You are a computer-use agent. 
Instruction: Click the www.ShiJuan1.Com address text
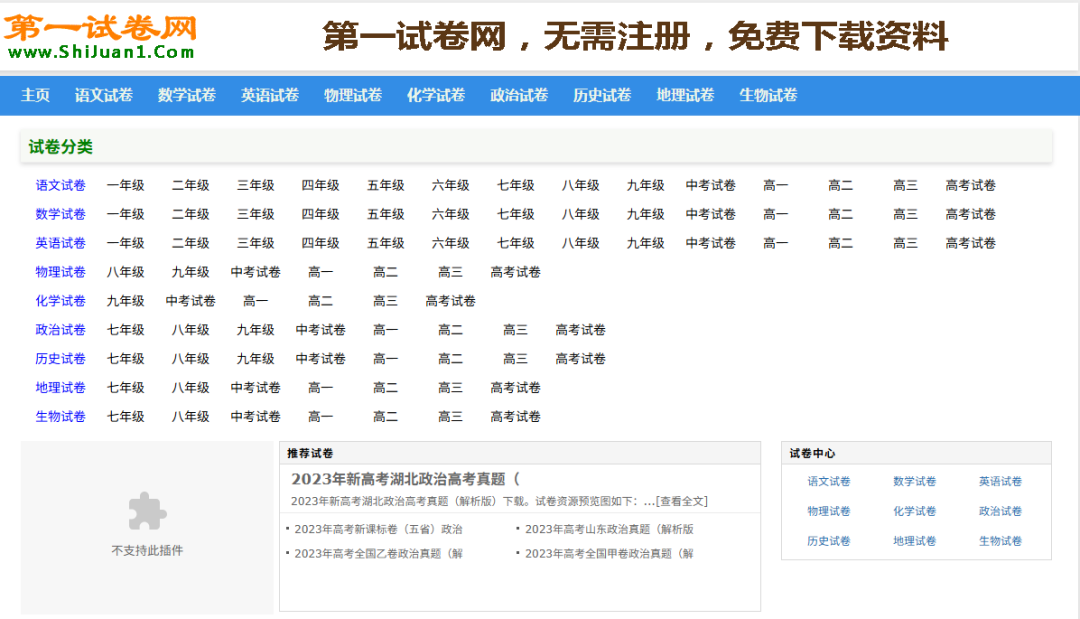(x=97, y=51)
